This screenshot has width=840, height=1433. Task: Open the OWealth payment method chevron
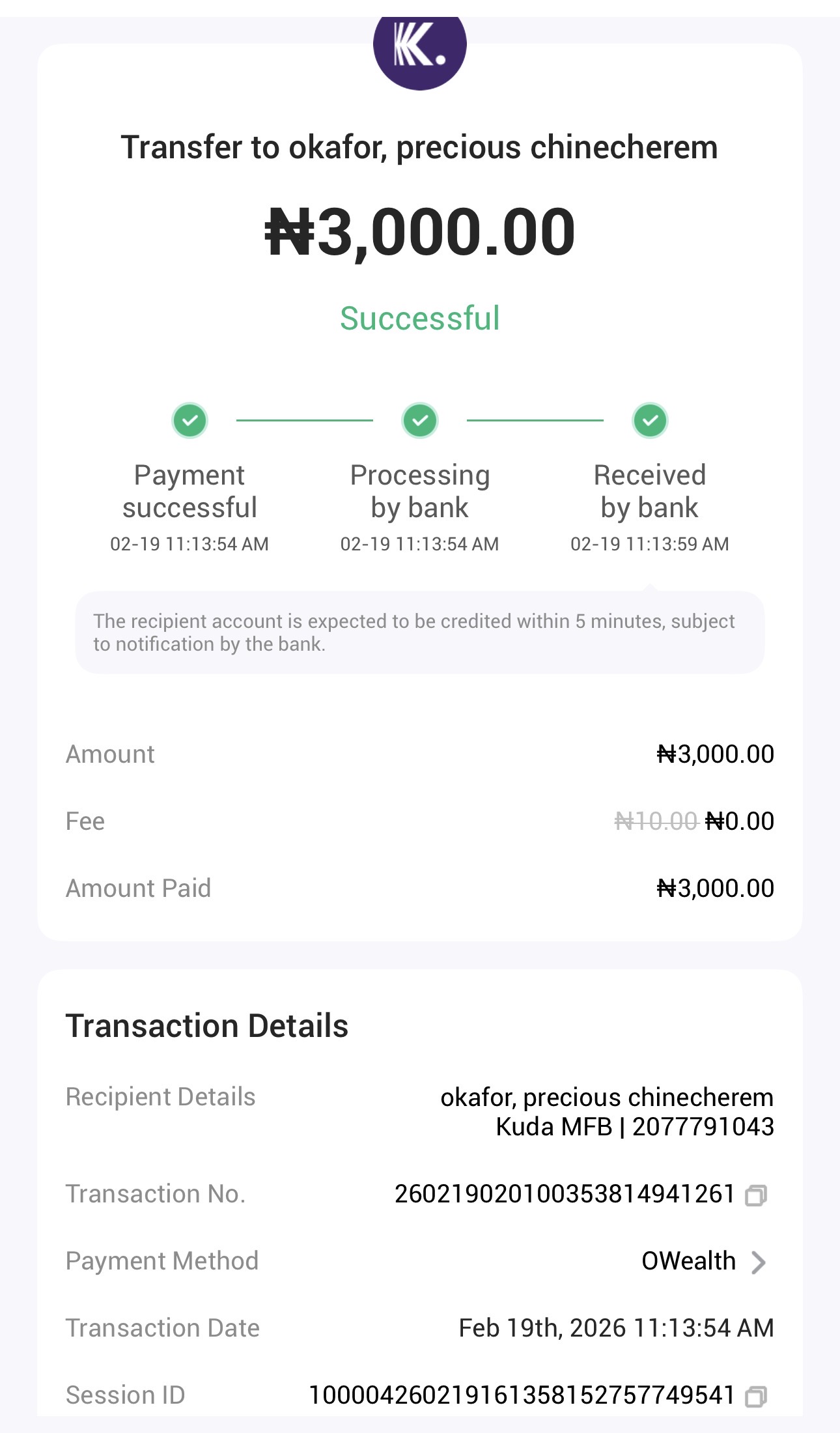coord(758,1262)
